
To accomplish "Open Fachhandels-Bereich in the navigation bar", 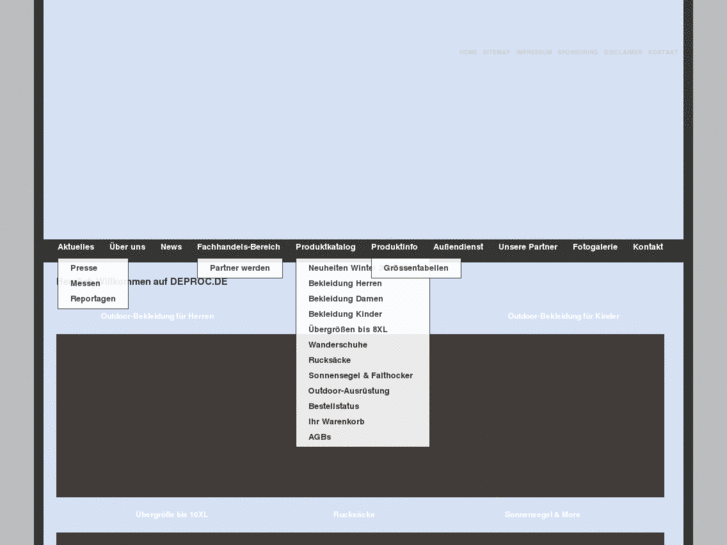I will (238, 247).
